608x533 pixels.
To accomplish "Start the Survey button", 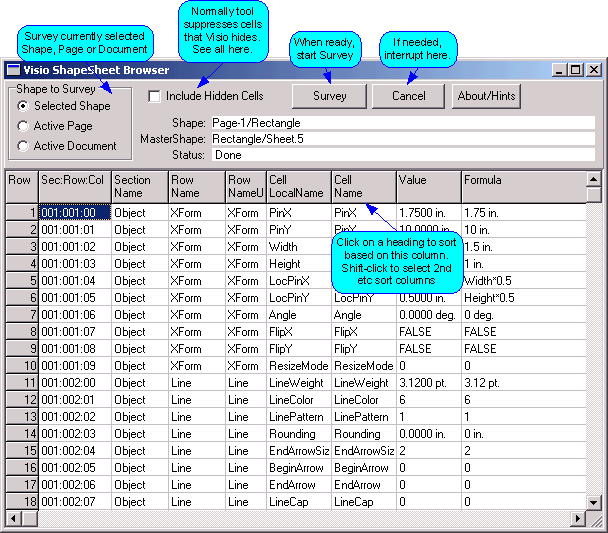I will click(329, 96).
